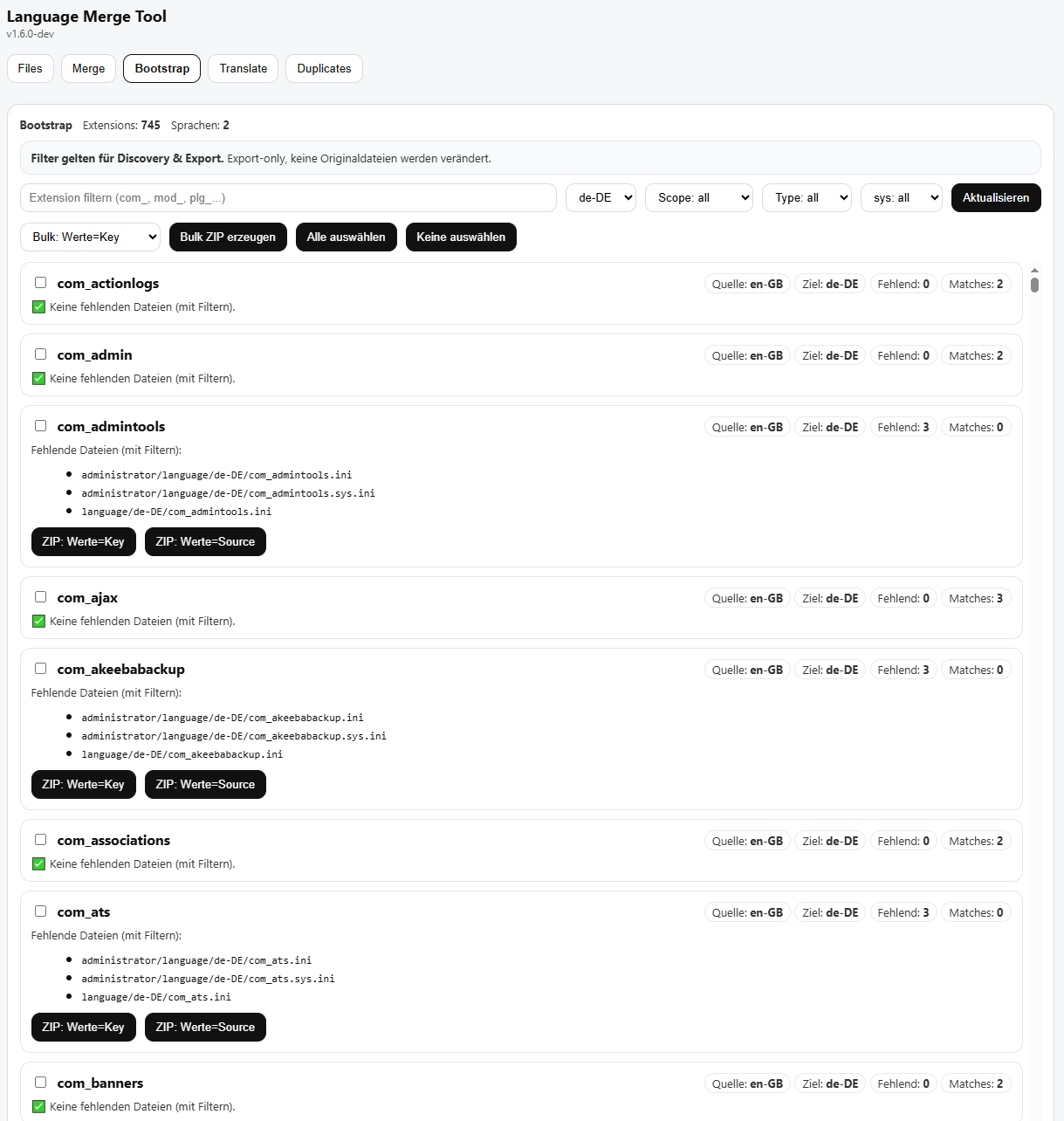The image size is (1064, 1121).
Task: Expand the Scope: all dropdown
Action: (x=699, y=198)
